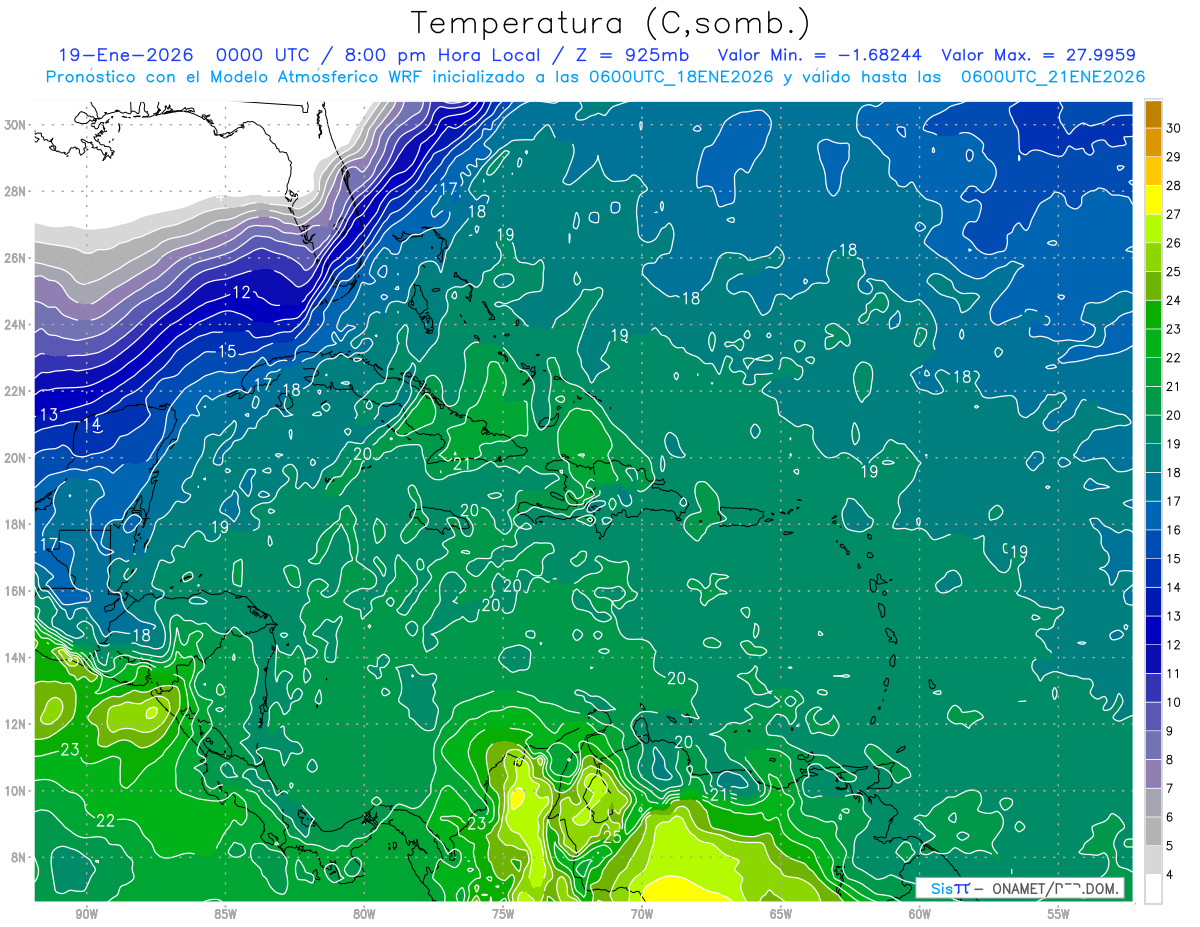The image size is (1200, 927).
Task: Click the colorbar scale label 11
Action: (1173, 673)
